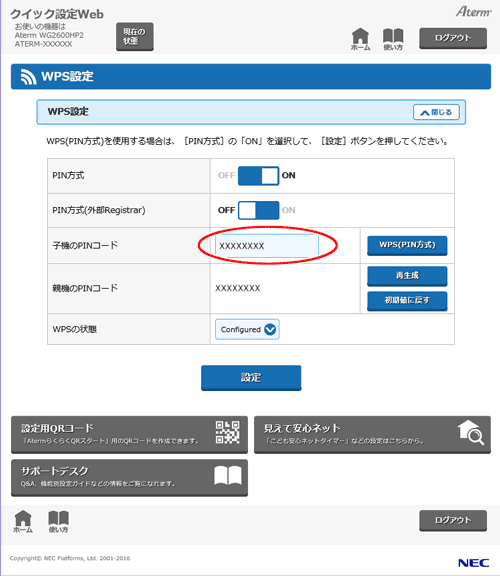Click the 初期値に戻す button
Image resolution: width=500 pixels, height=576 pixels.
407,301
